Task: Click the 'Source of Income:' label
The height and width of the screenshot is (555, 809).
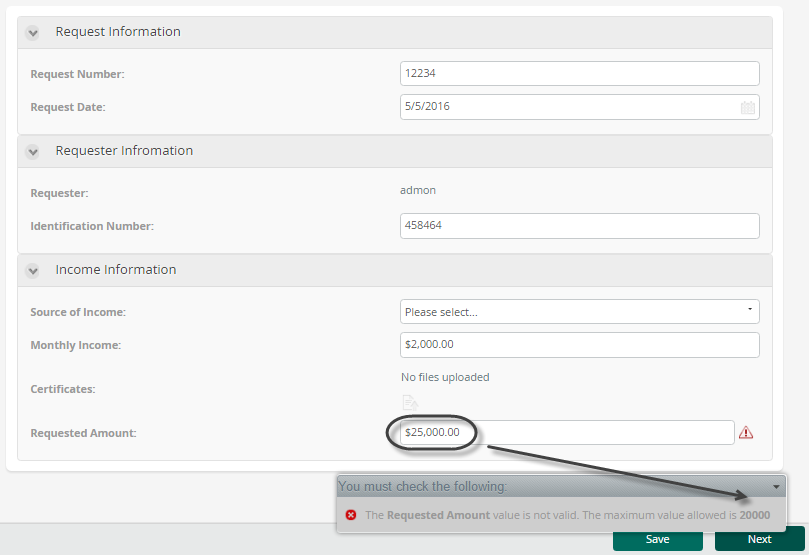Action: point(78,312)
